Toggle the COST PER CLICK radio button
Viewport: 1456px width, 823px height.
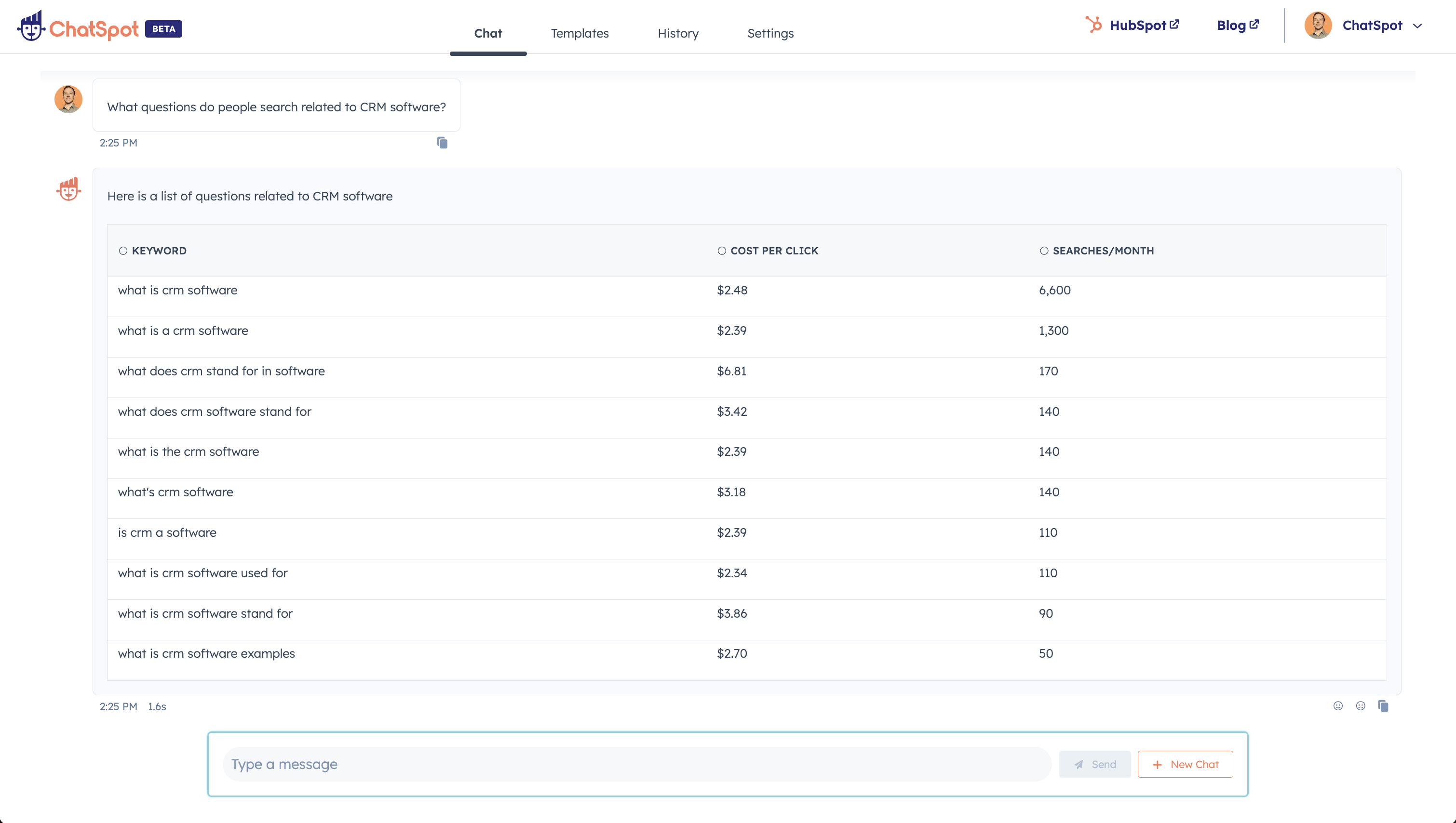[721, 250]
